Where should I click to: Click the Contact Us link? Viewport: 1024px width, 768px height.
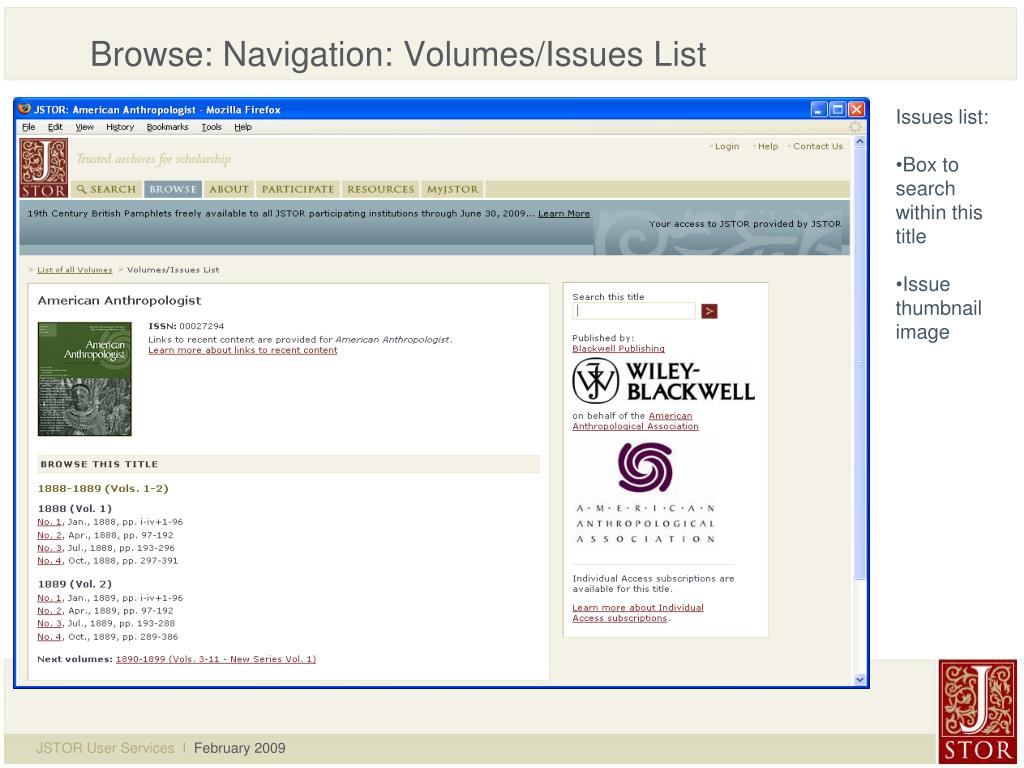(818, 146)
